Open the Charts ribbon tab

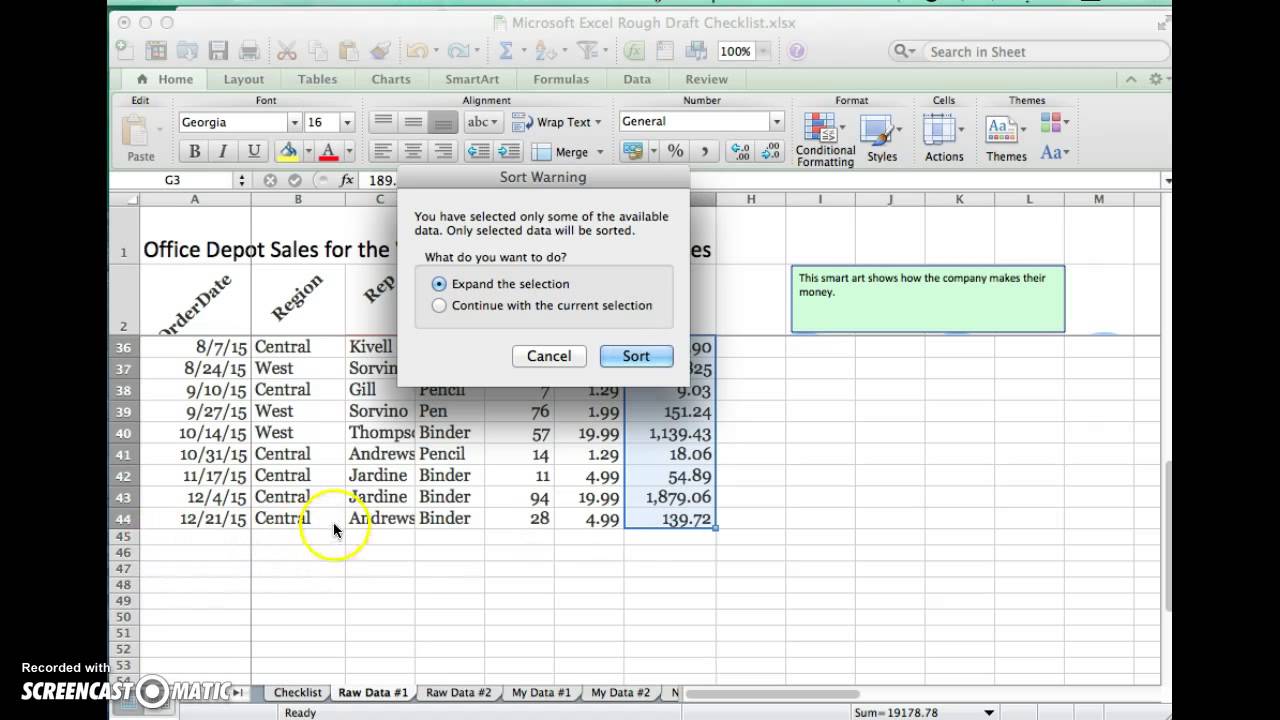(391, 79)
